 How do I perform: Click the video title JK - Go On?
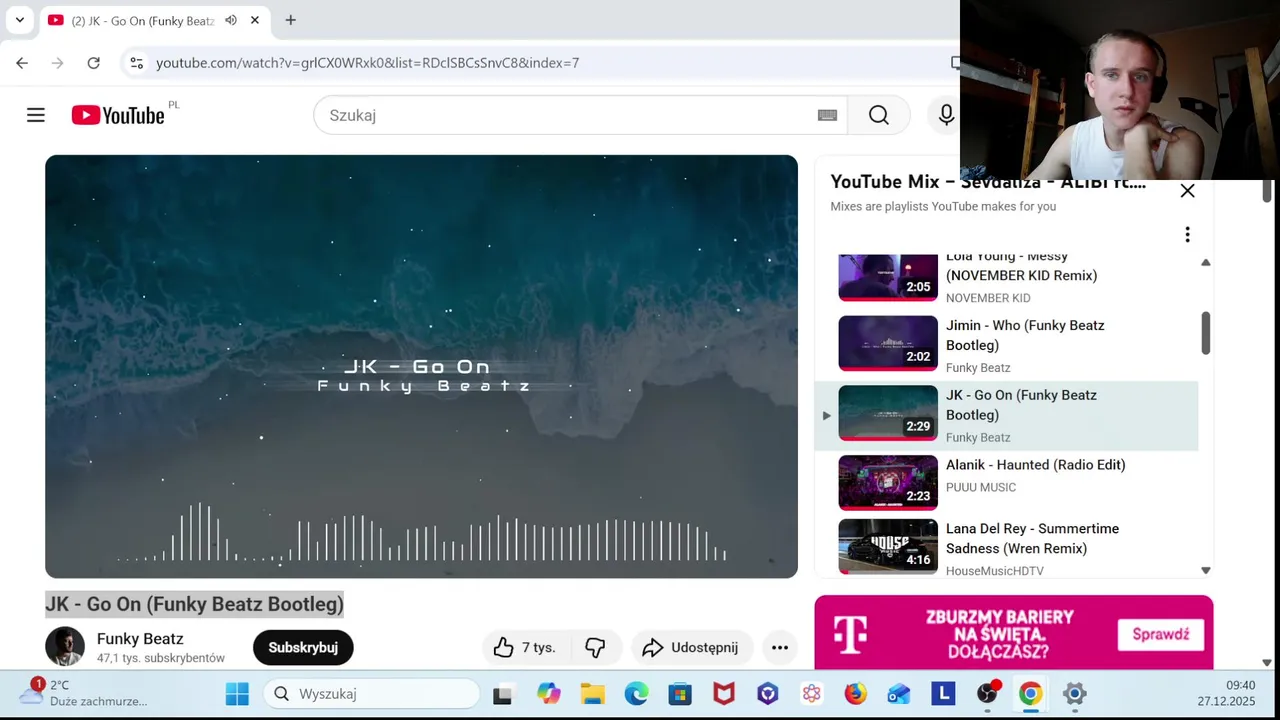coord(195,604)
